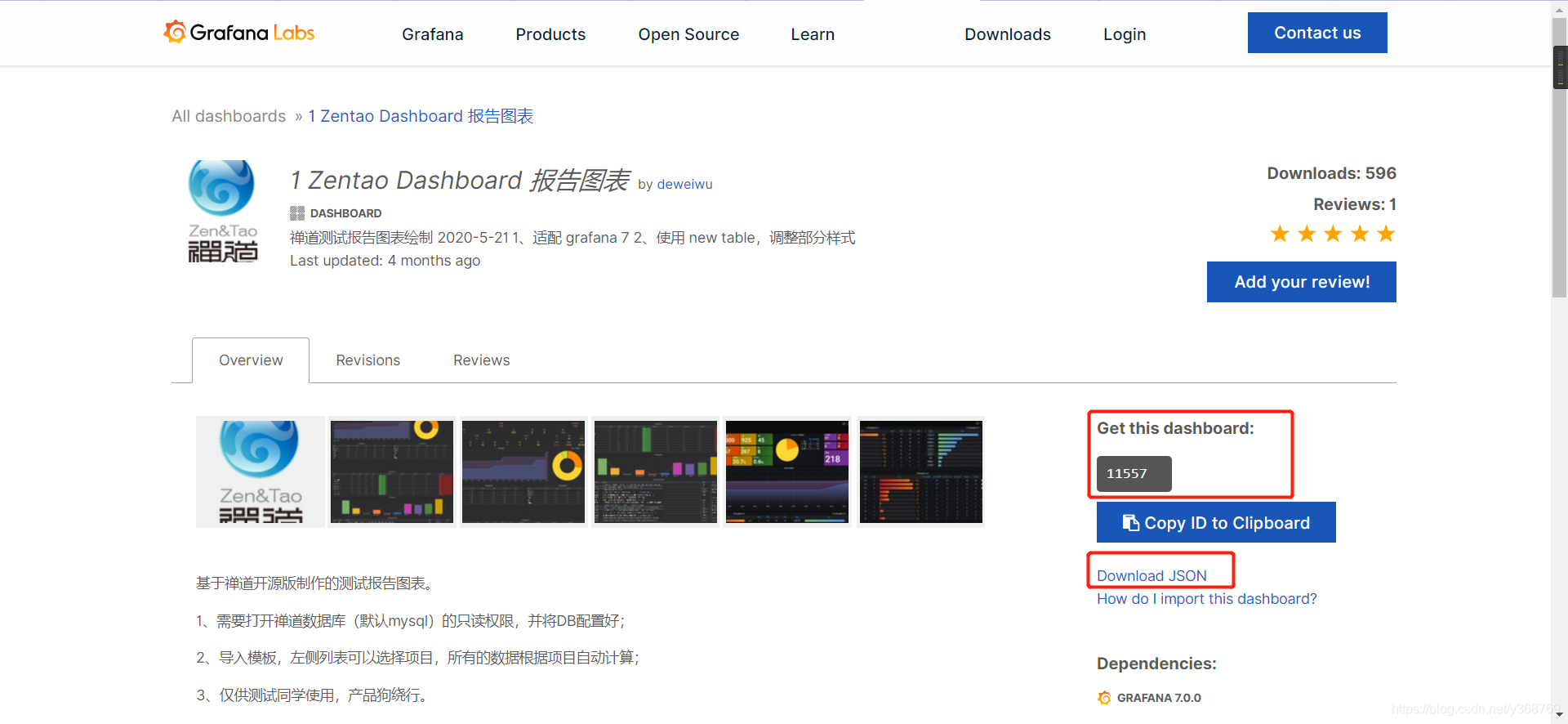Open the Open Source menu

point(688,34)
